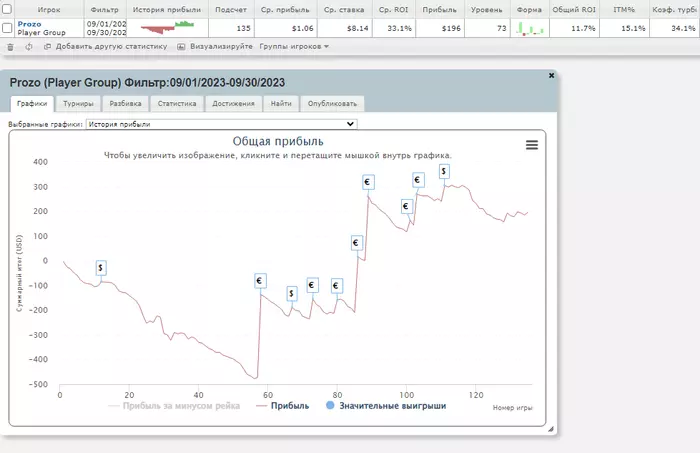This screenshot has width=700, height=453.
Task: Sort by Общий ROI column header
Action: click(x=574, y=9)
